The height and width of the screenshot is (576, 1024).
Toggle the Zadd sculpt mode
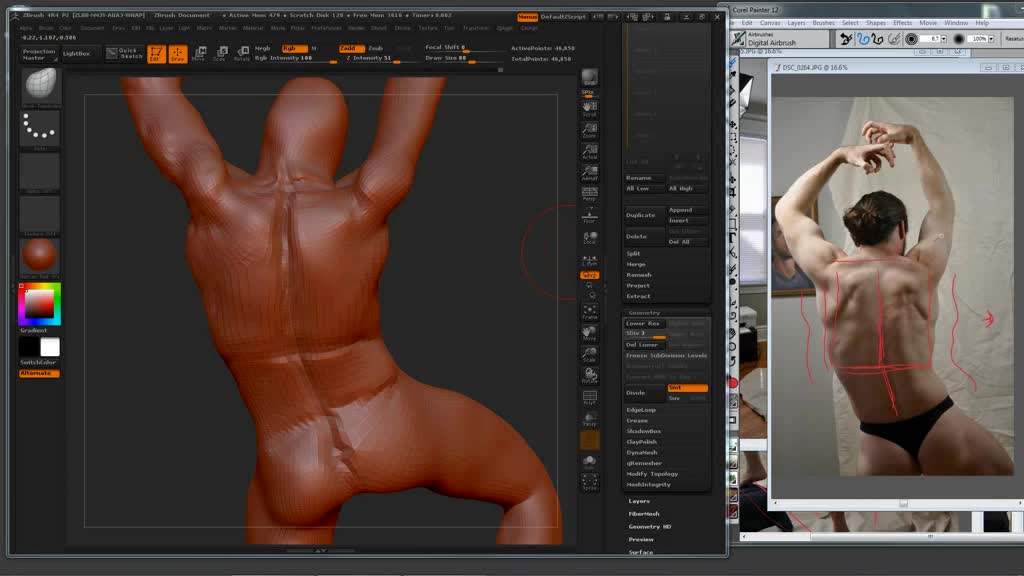[x=350, y=48]
